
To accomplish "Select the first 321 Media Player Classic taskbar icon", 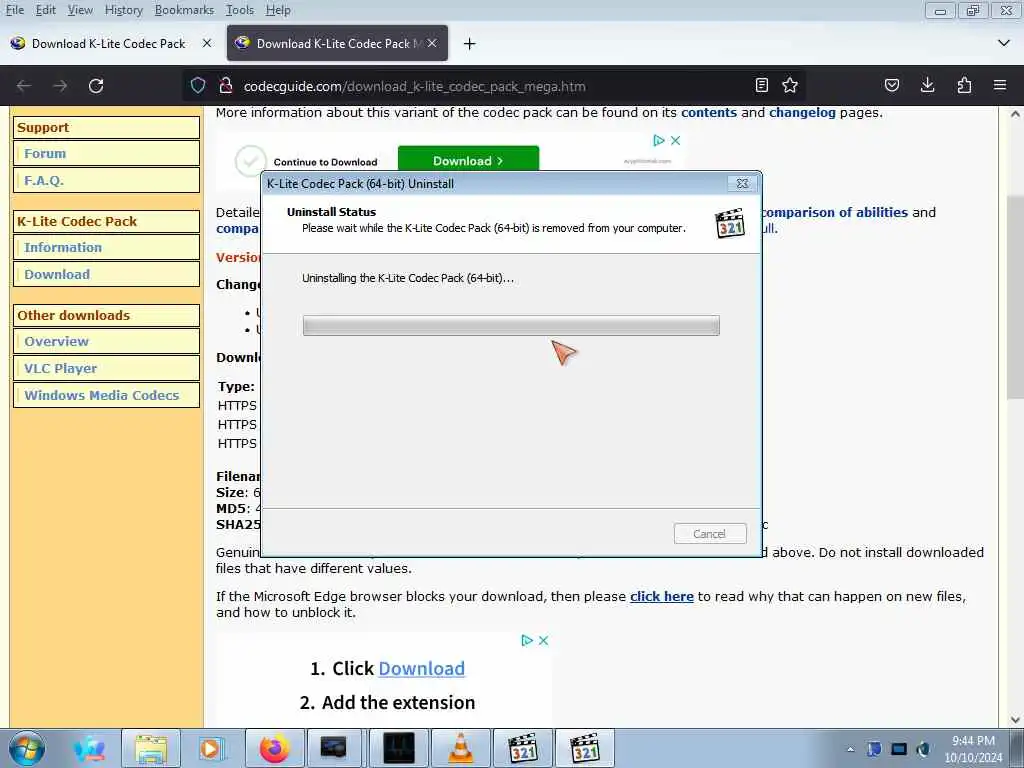I will tap(522, 748).
